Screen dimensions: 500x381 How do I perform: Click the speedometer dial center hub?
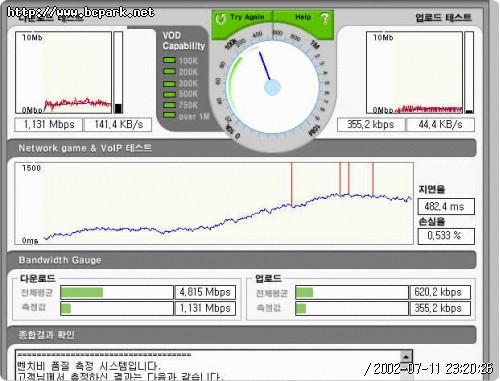coord(272,88)
